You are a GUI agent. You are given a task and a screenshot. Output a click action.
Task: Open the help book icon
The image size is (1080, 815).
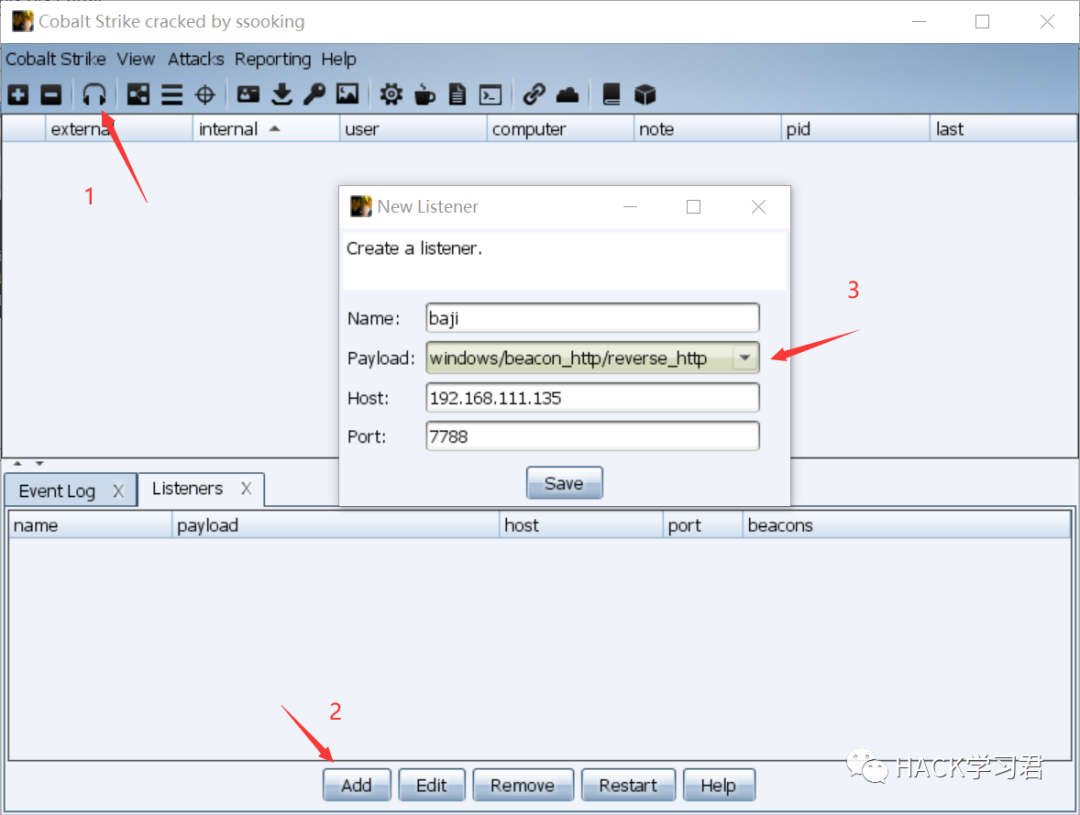(x=611, y=94)
